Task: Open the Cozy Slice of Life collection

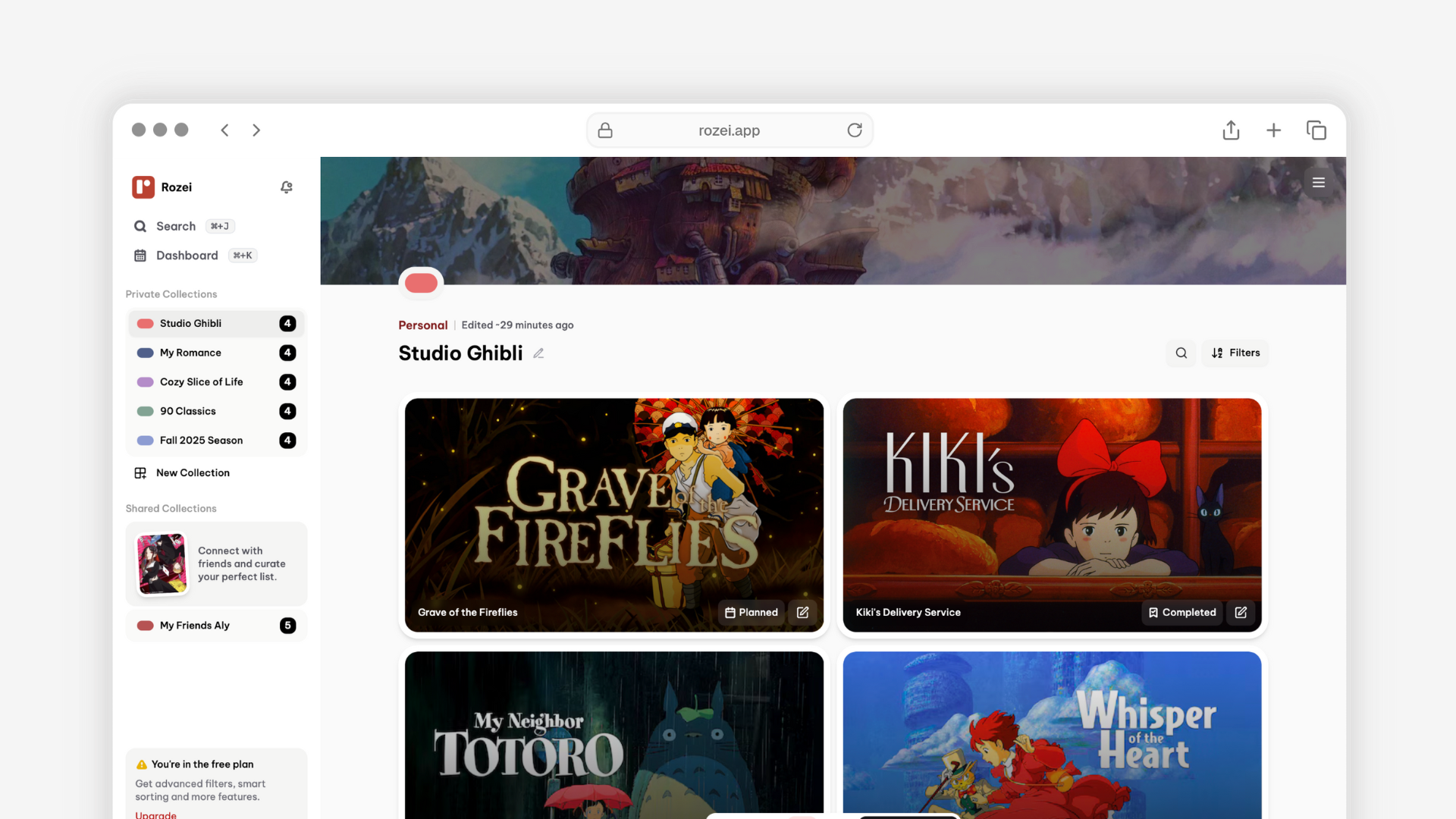Action: [x=201, y=382]
